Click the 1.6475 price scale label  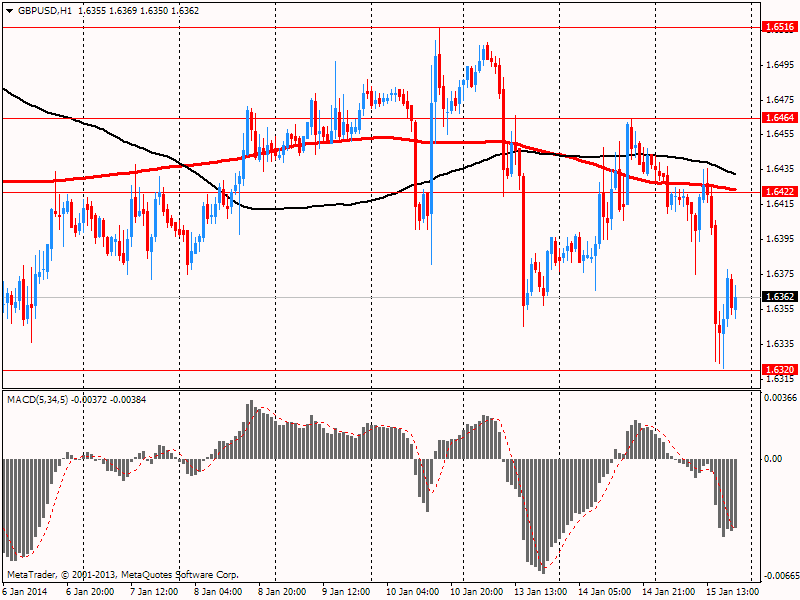(x=780, y=100)
